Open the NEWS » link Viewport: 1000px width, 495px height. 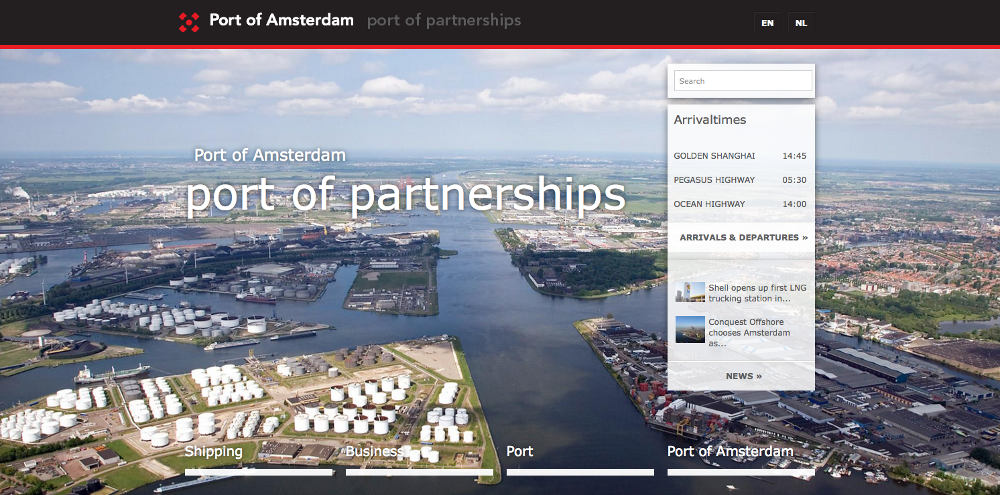pos(744,376)
